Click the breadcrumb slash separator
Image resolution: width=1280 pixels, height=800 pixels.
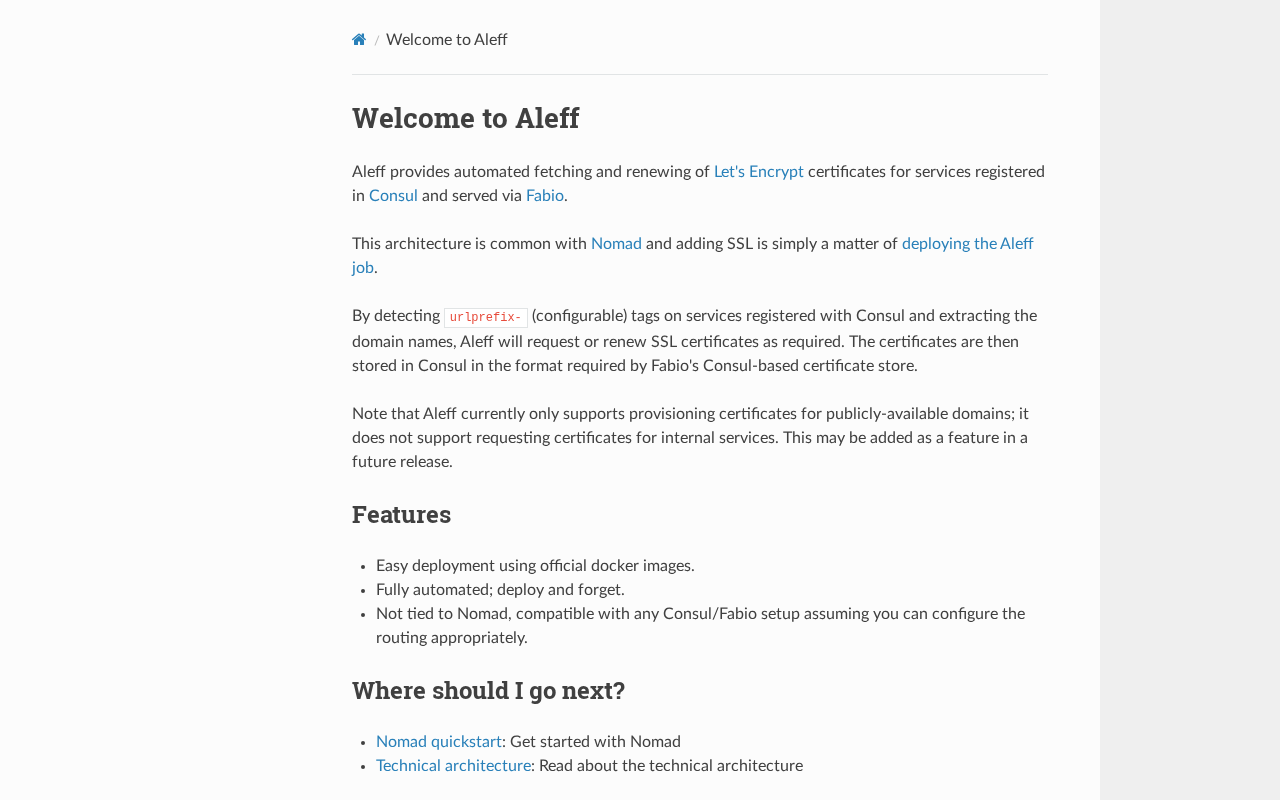coord(377,41)
